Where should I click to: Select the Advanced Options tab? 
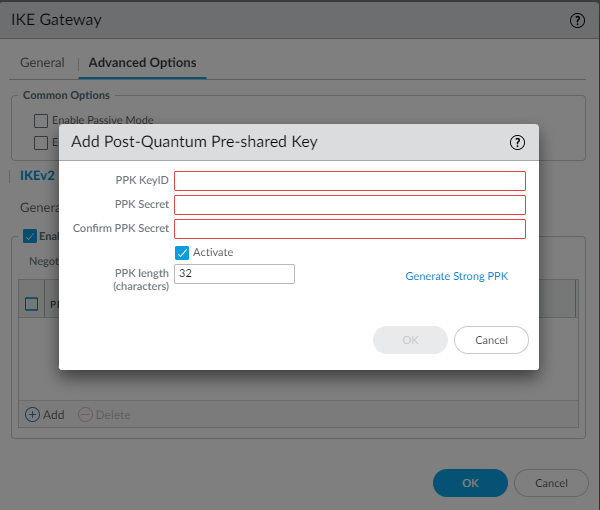pyautogui.click(x=142, y=62)
